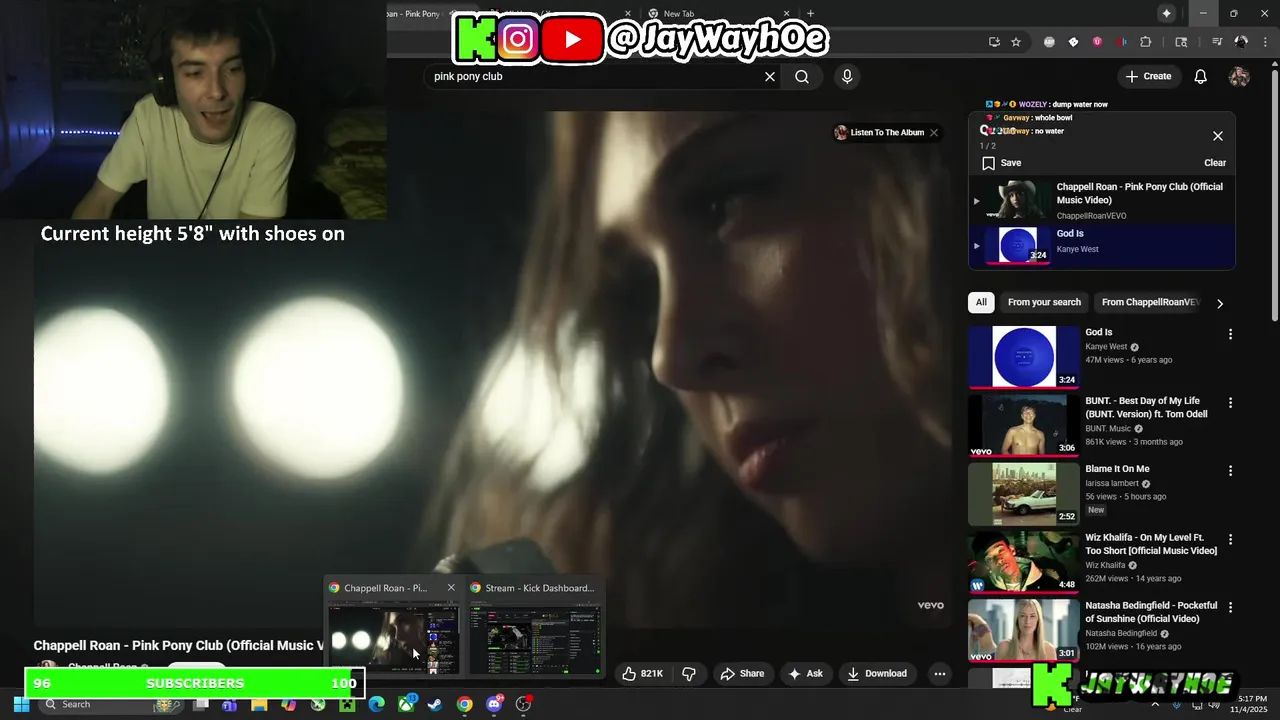Open the YouTube notifications bell
This screenshot has width=1280, height=720.
coord(1201,76)
